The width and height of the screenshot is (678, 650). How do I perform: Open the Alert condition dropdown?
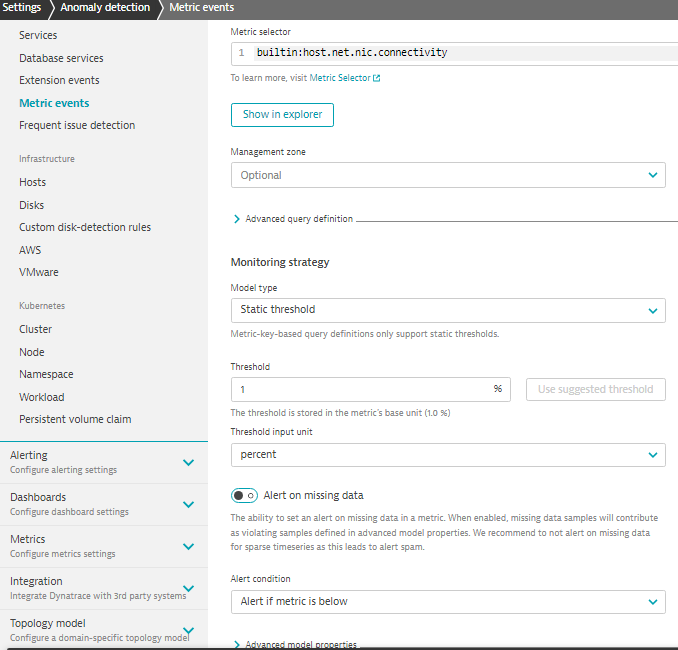tap(447, 601)
